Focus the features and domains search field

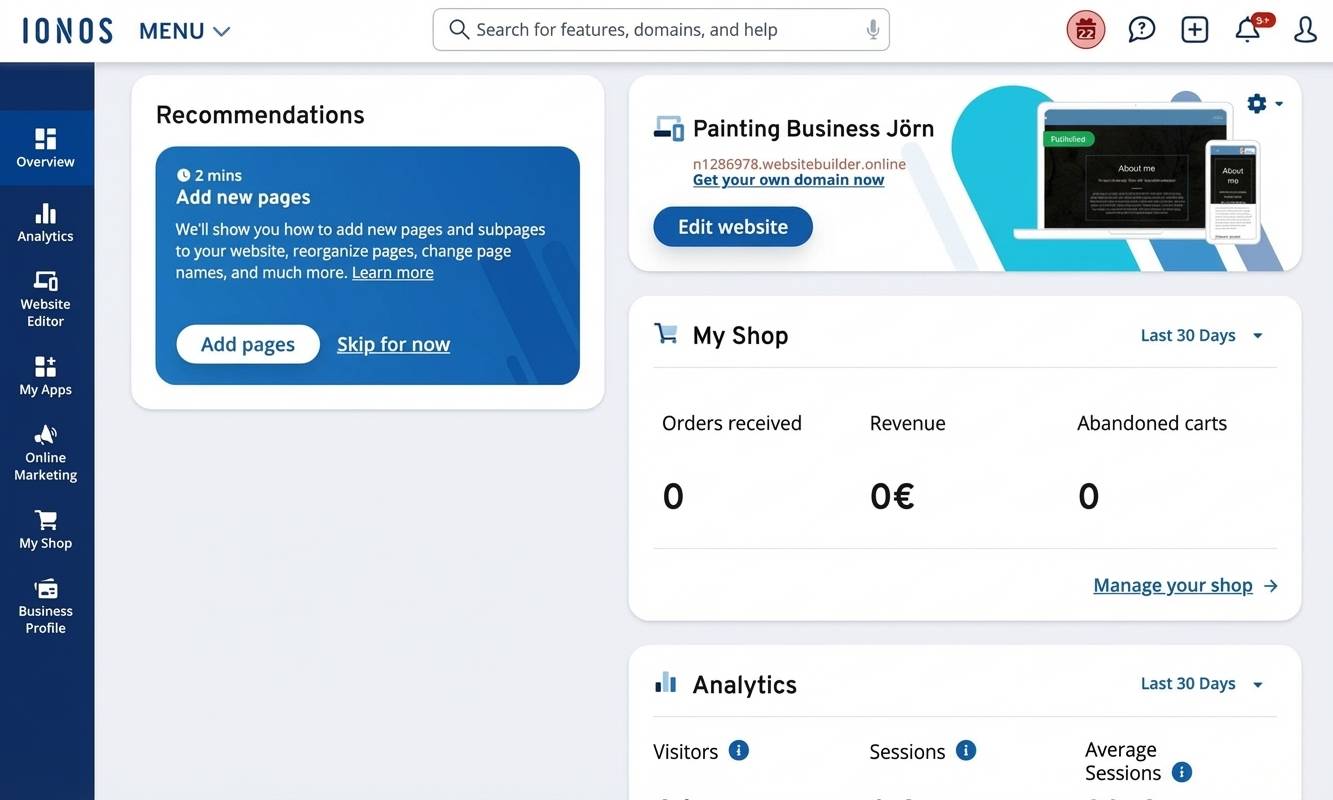pos(660,30)
